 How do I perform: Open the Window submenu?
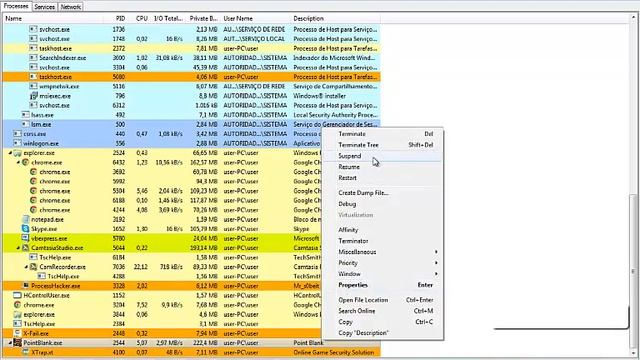point(382,274)
